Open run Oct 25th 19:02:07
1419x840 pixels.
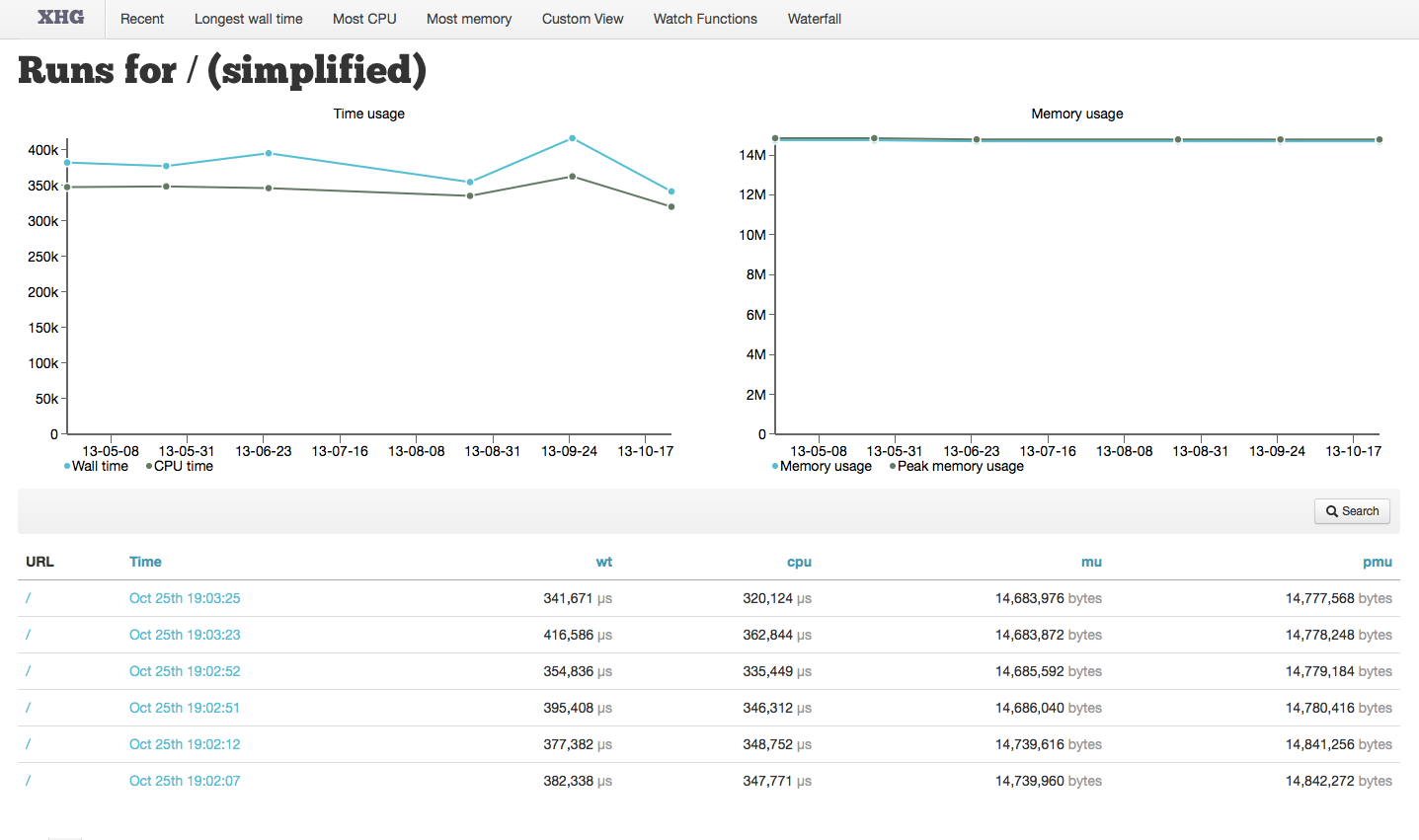click(x=185, y=781)
